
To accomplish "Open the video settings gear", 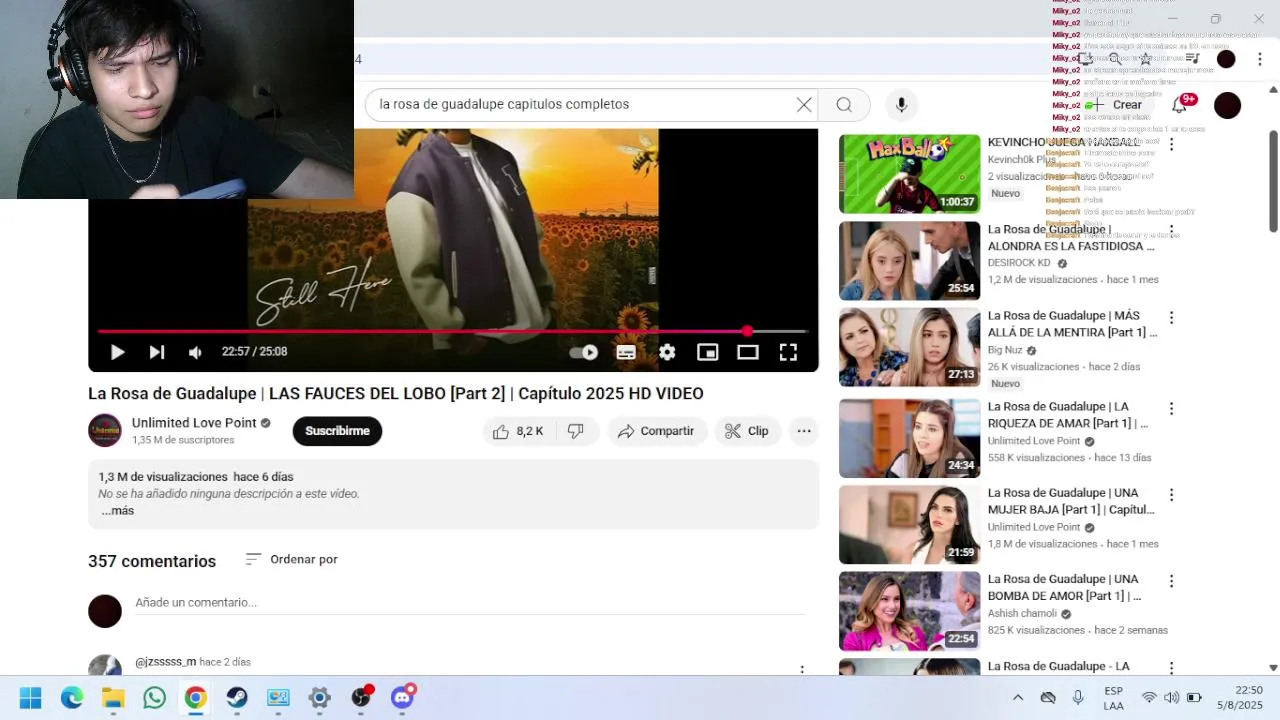I will (667, 352).
